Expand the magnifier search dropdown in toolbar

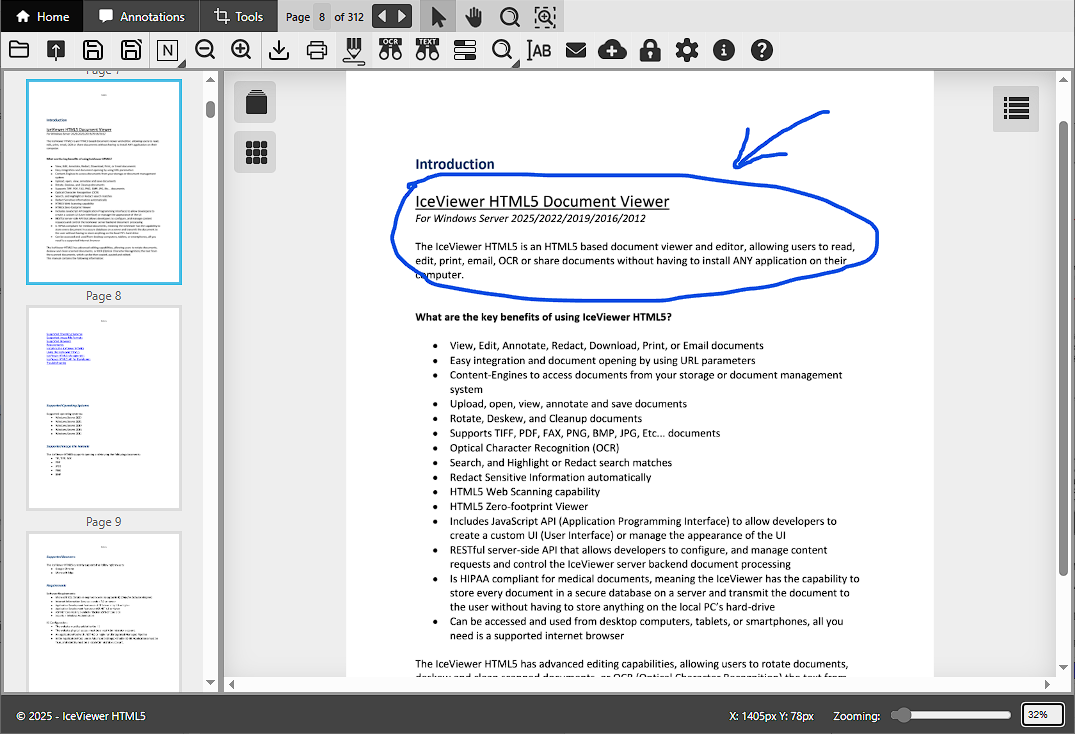pyautogui.click(x=503, y=51)
